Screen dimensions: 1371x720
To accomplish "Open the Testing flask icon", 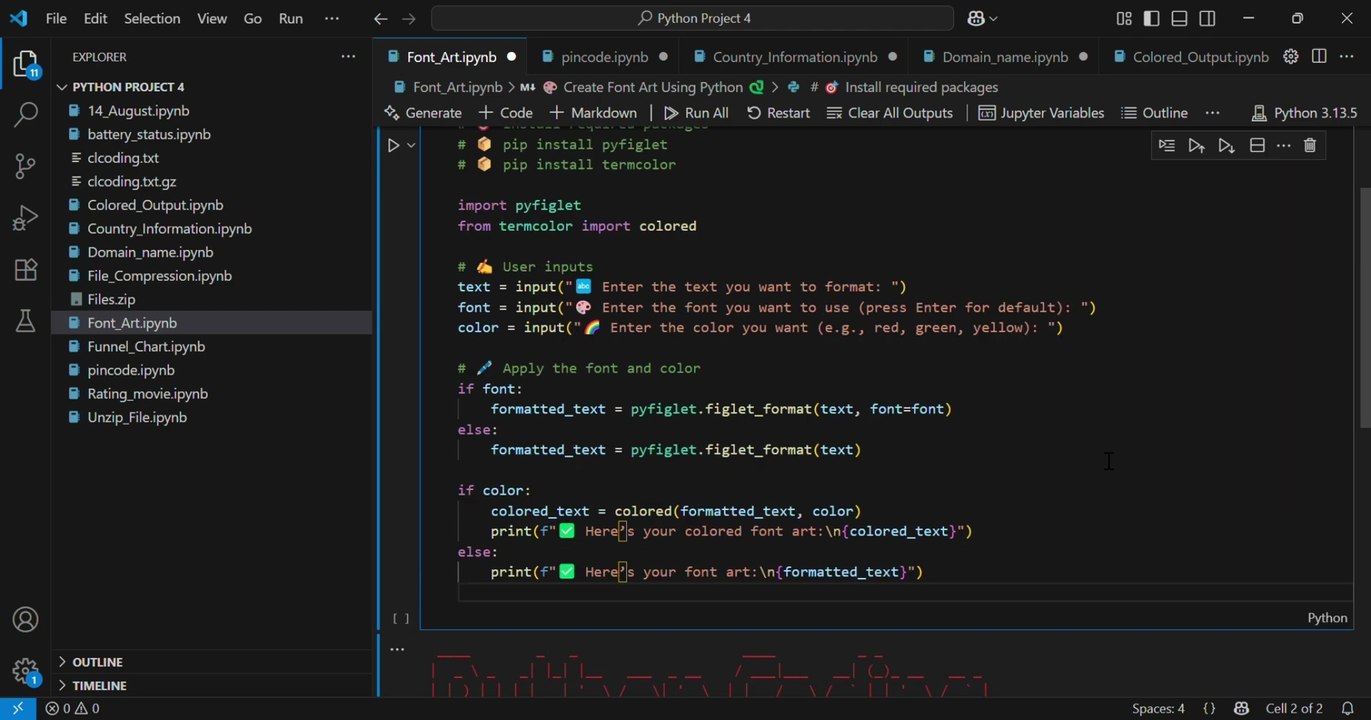I will 25,321.
